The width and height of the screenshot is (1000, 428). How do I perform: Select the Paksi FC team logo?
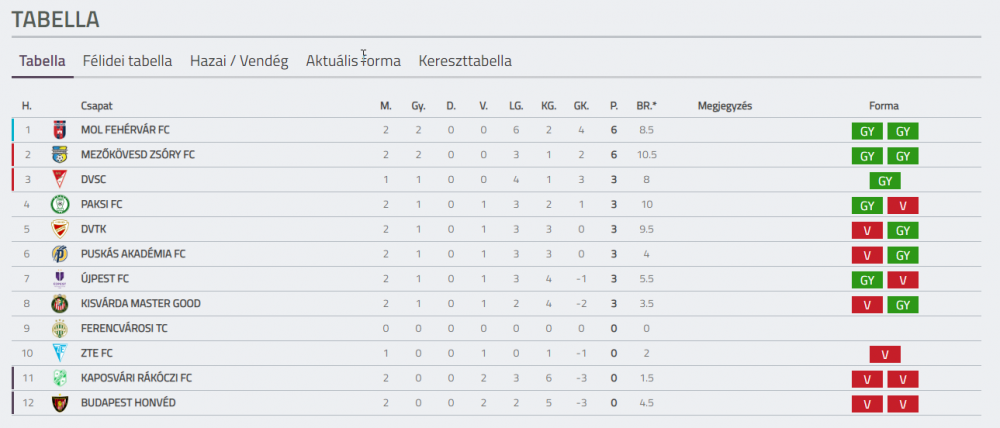[x=59, y=205]
